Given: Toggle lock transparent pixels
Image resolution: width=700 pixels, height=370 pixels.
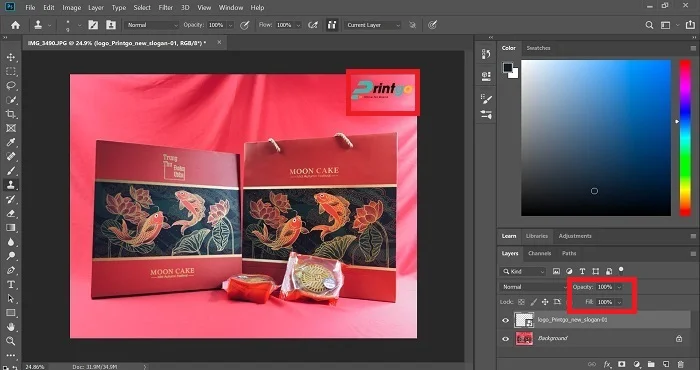Looking at the screenshot, I should click(x=521, y=302).
